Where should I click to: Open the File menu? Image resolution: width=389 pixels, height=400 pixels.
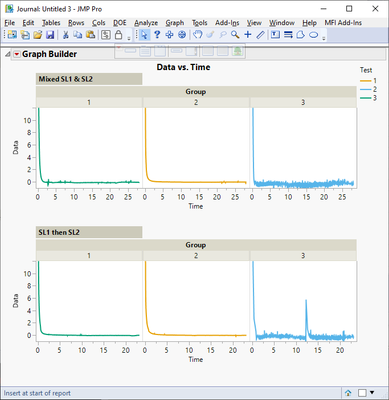click(x=10, y=23)
